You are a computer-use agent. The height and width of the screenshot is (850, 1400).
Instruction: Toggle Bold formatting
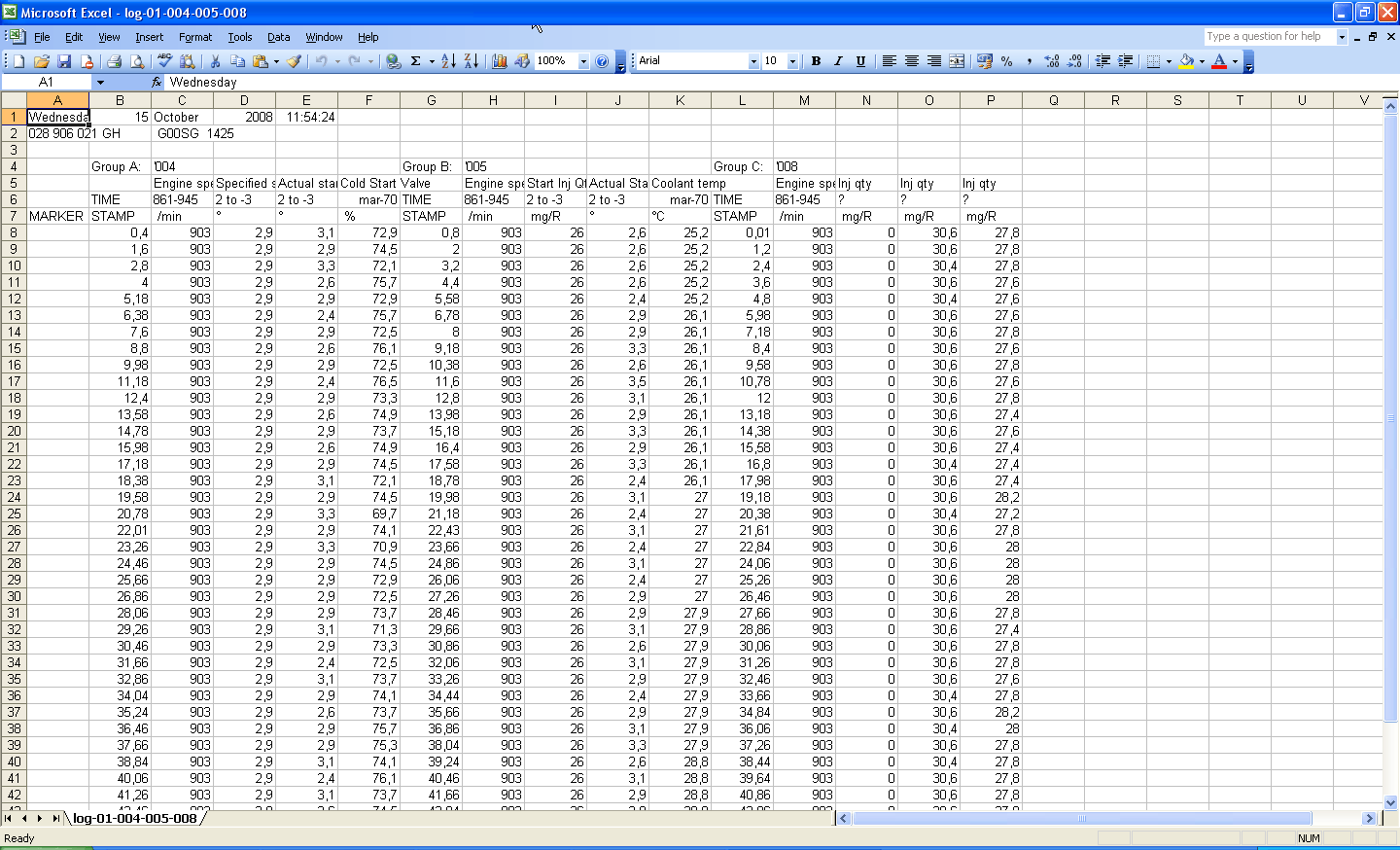(x=816, y=61)
